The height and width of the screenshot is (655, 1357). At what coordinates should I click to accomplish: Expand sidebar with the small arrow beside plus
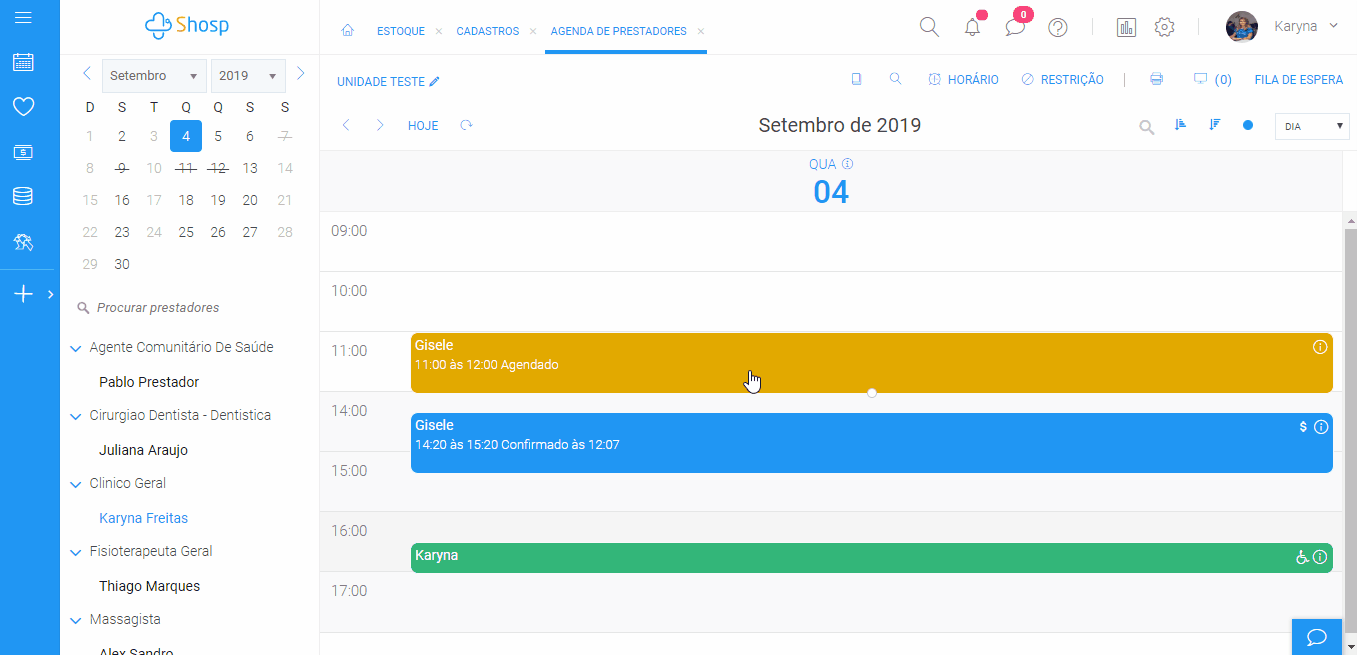(50, 294)
